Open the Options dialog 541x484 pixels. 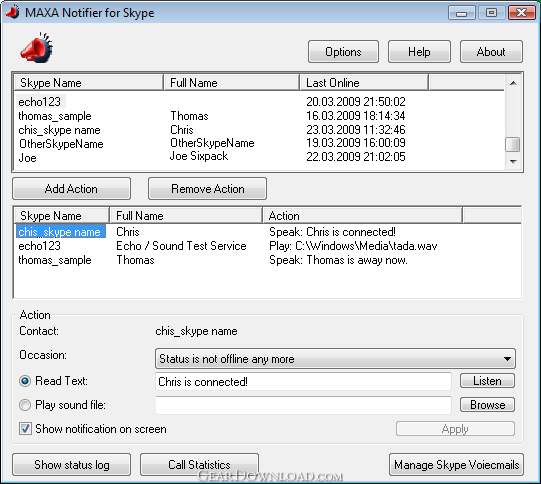coord(343,52)
